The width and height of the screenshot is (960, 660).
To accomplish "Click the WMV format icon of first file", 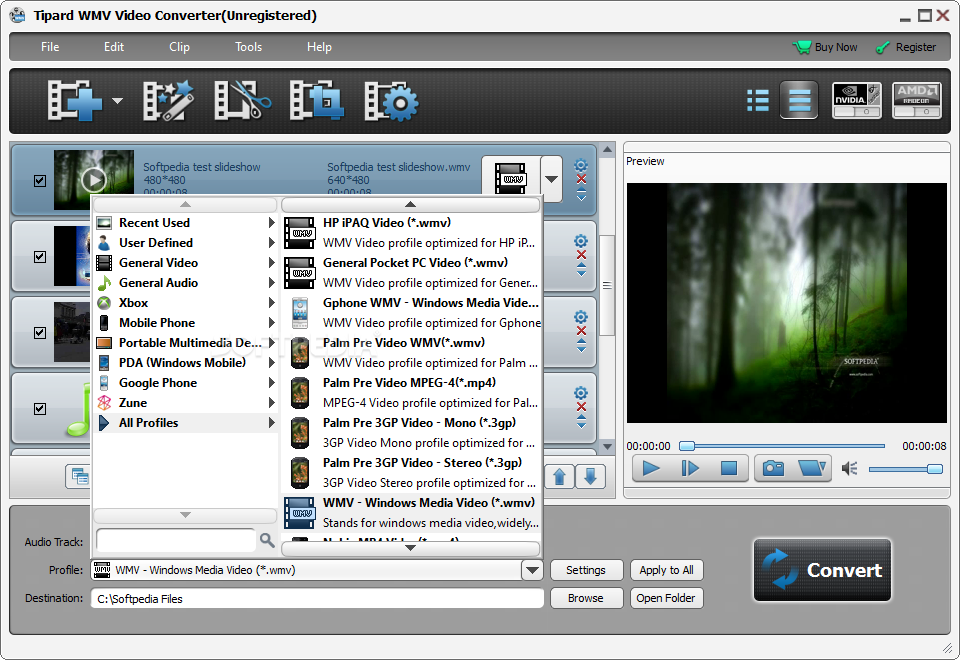I will pos(511,178).
